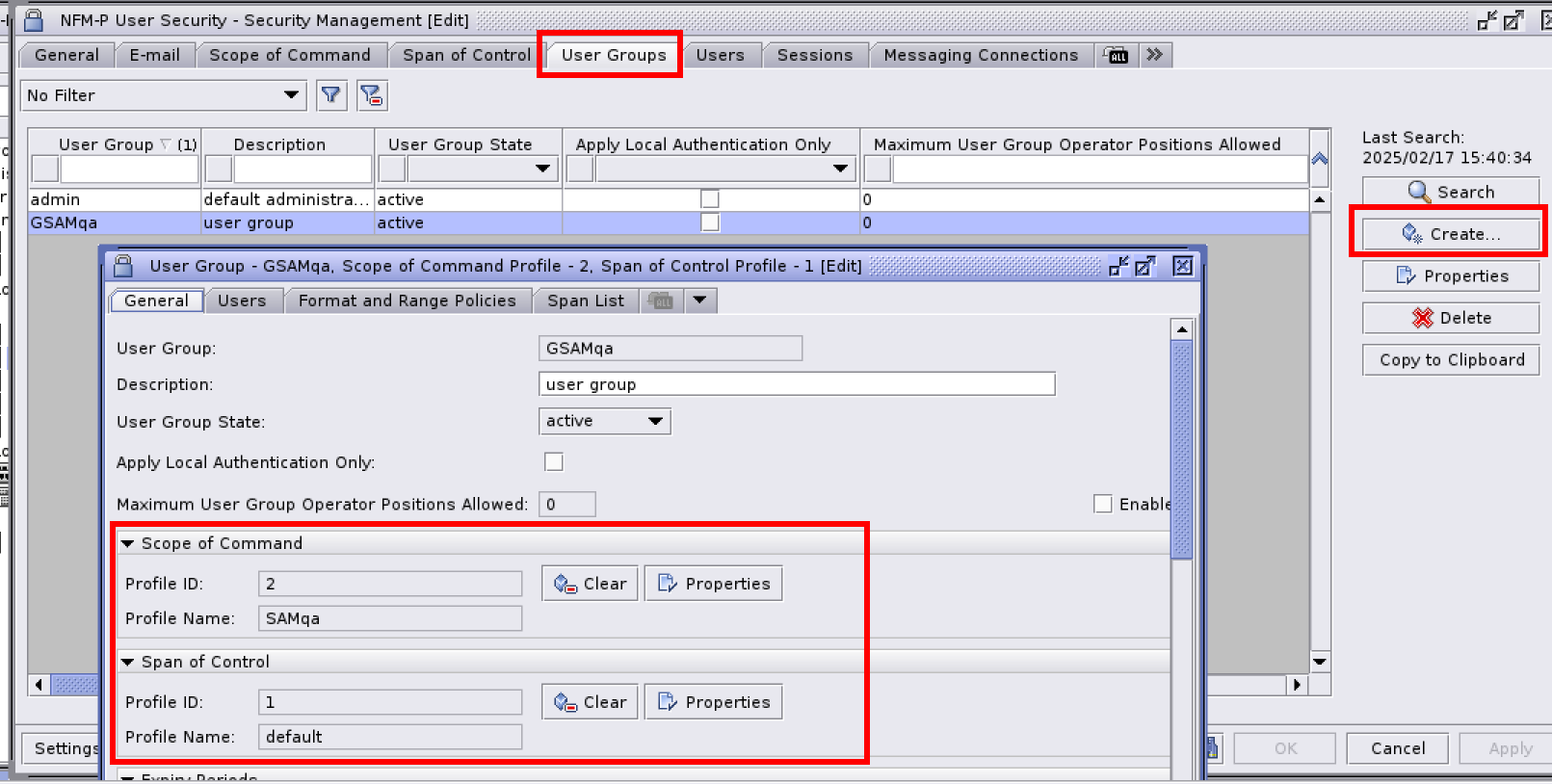1552x784 pixels.
Task: Click the Delete button
Action: click(1450, 318)
